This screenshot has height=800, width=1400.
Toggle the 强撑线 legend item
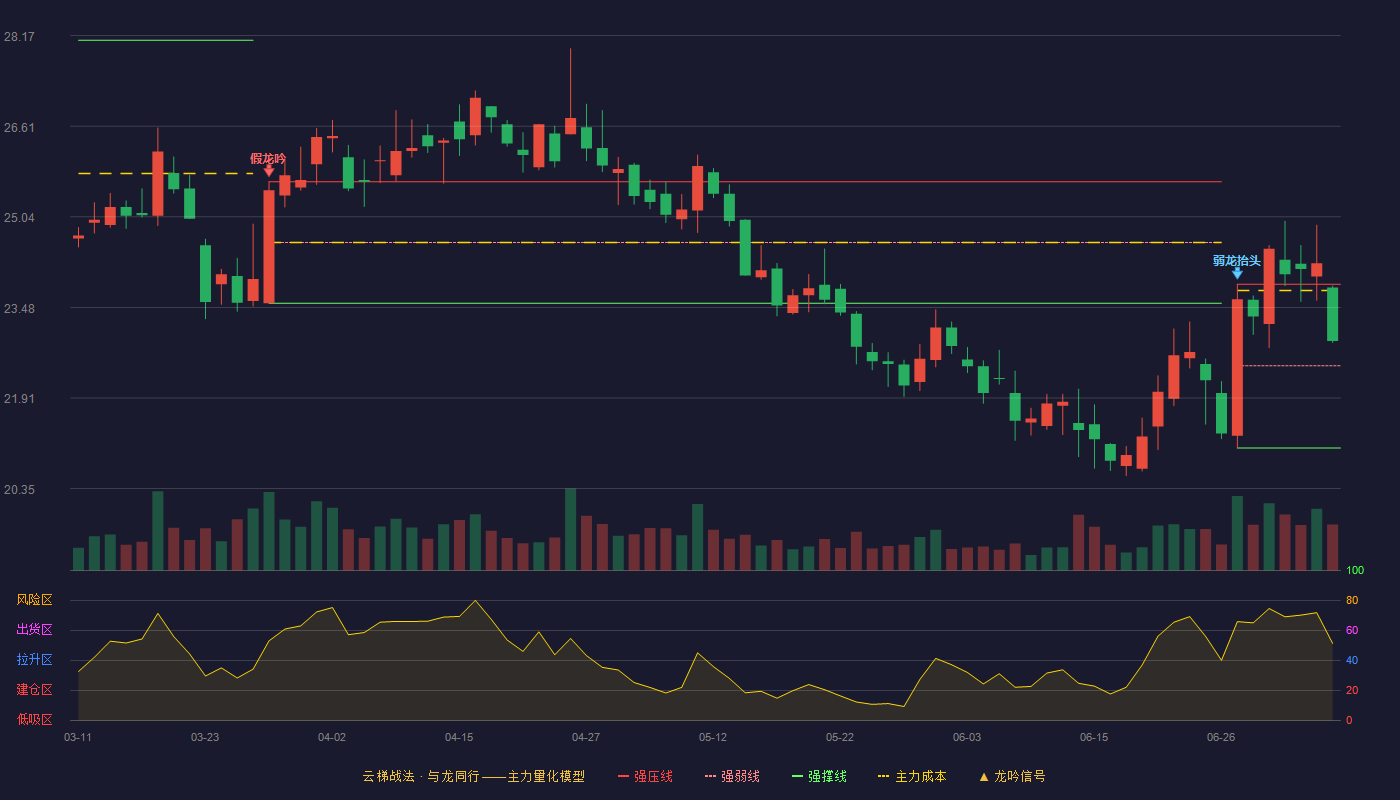coord(819,776)
